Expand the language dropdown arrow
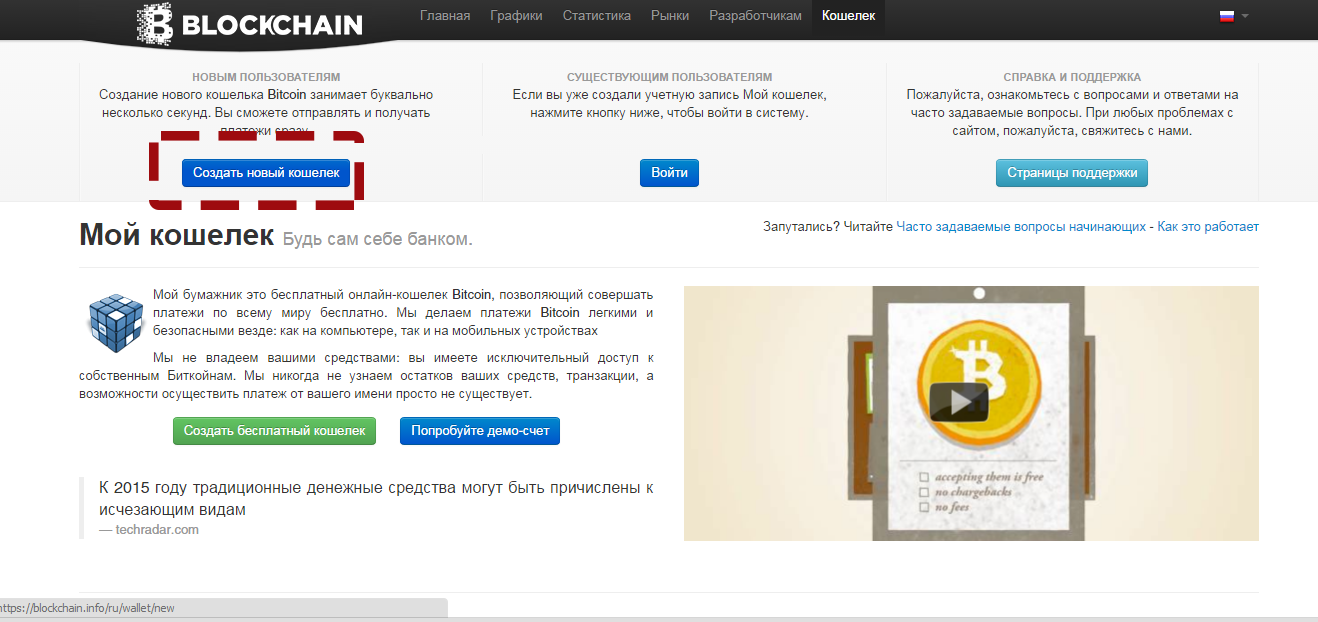This screenshot has width=1318, height=622. pos(1245,16)
